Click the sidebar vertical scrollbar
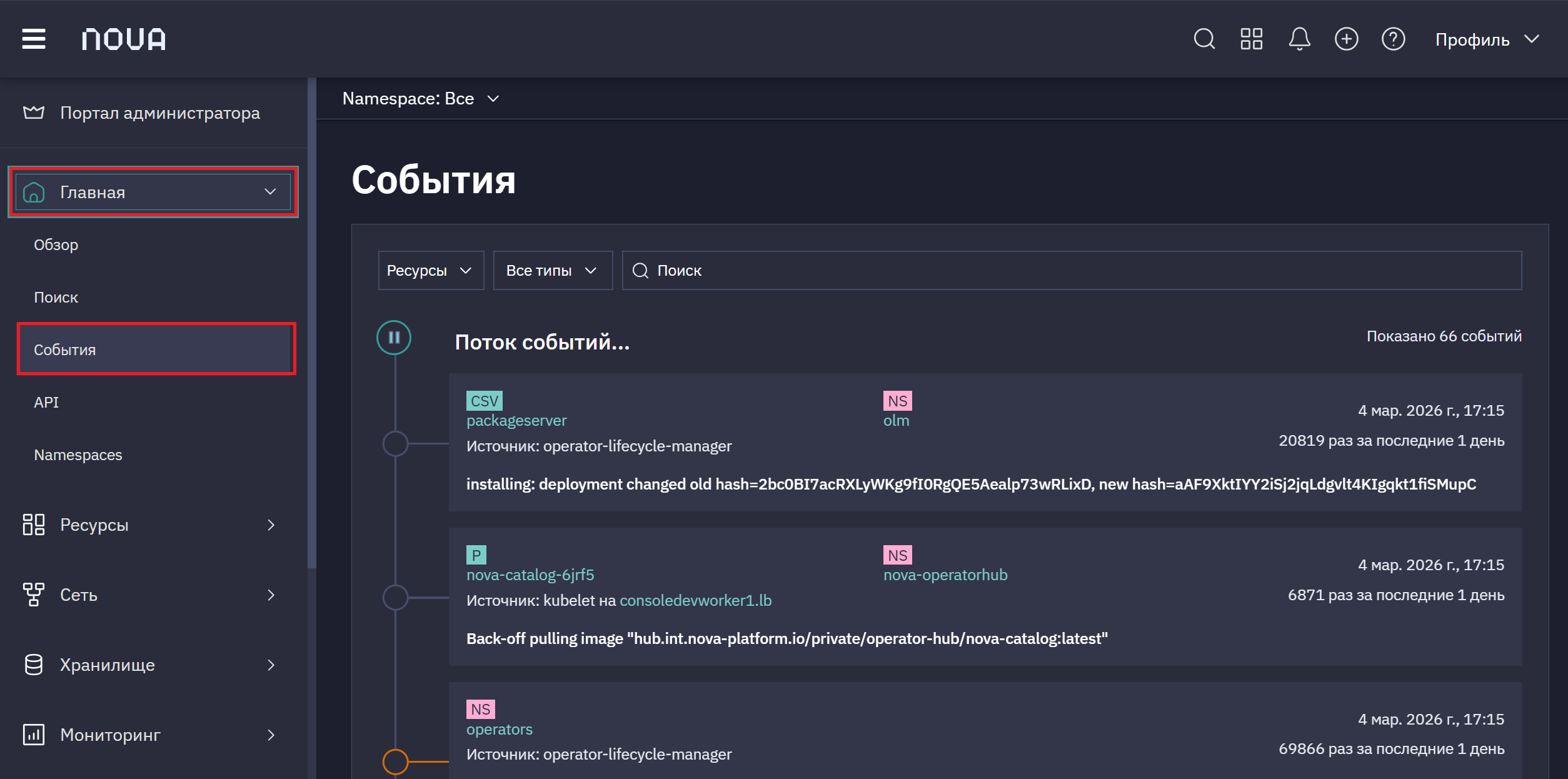The height and width of the screenshot is (779, 1568). pos(312,322)
